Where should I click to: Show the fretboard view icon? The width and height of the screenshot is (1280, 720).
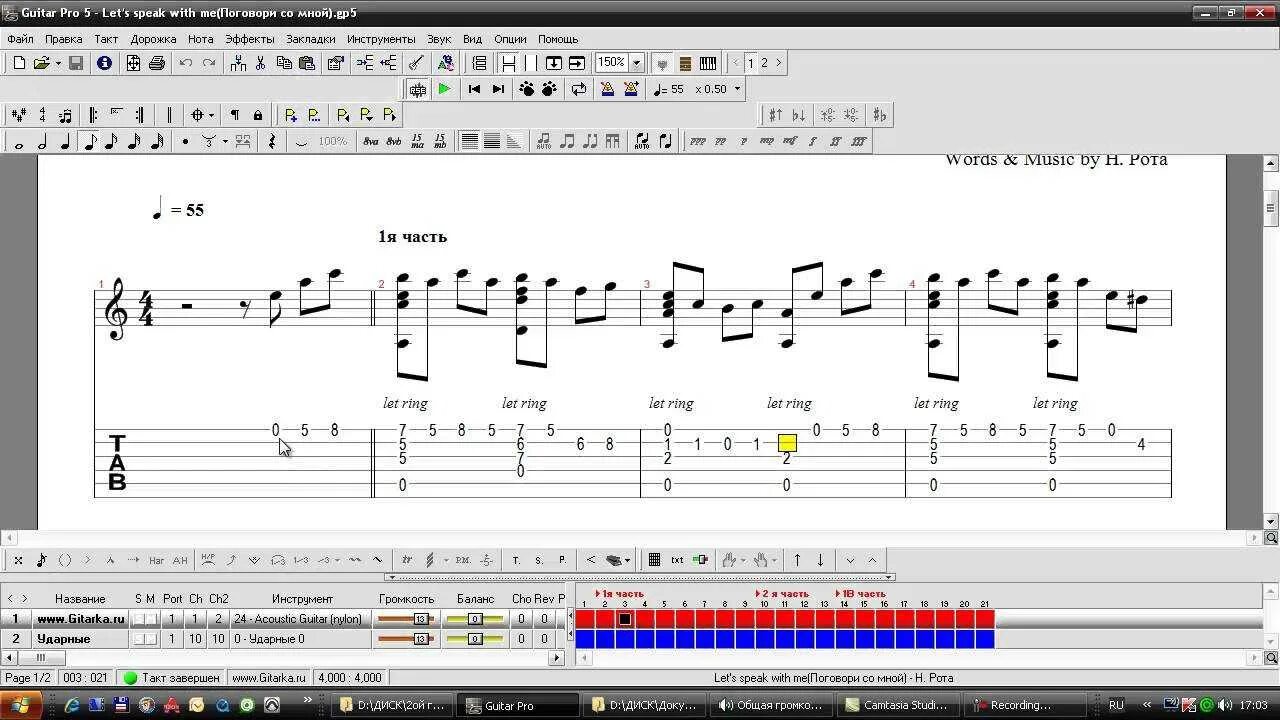[x=685, y=63]
